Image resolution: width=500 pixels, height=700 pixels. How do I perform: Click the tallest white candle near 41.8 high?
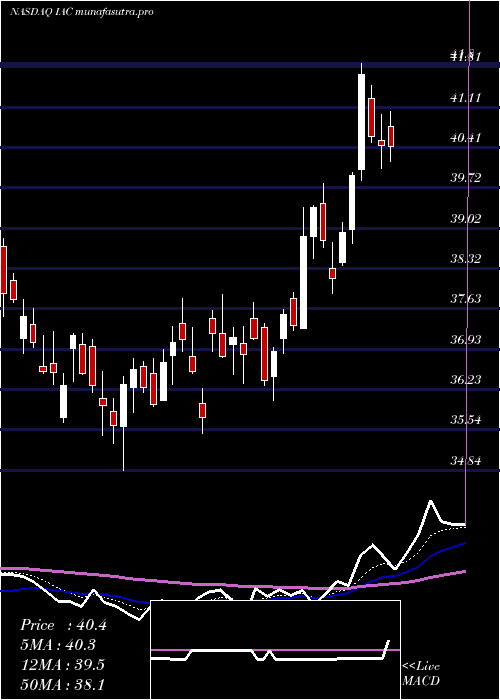361,121
